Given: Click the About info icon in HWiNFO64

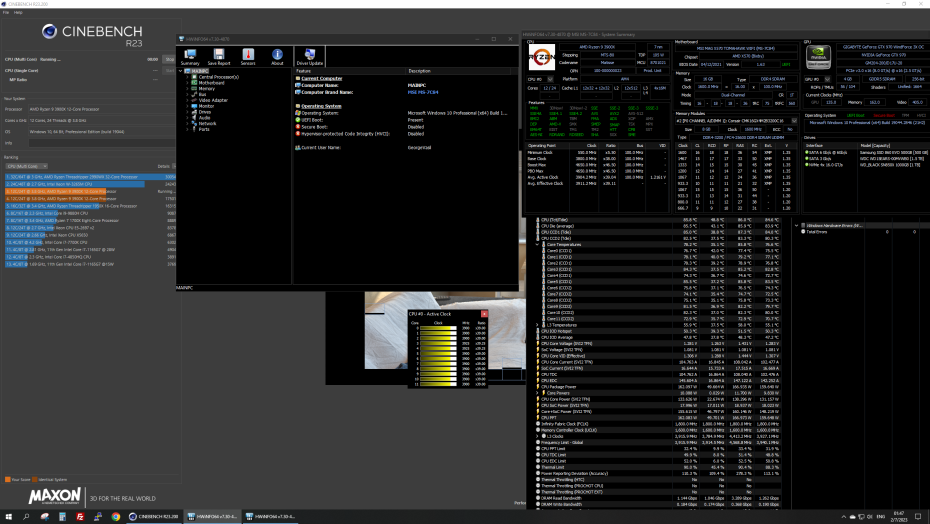Looking at the screenshot, I should [x=277, y=56].
